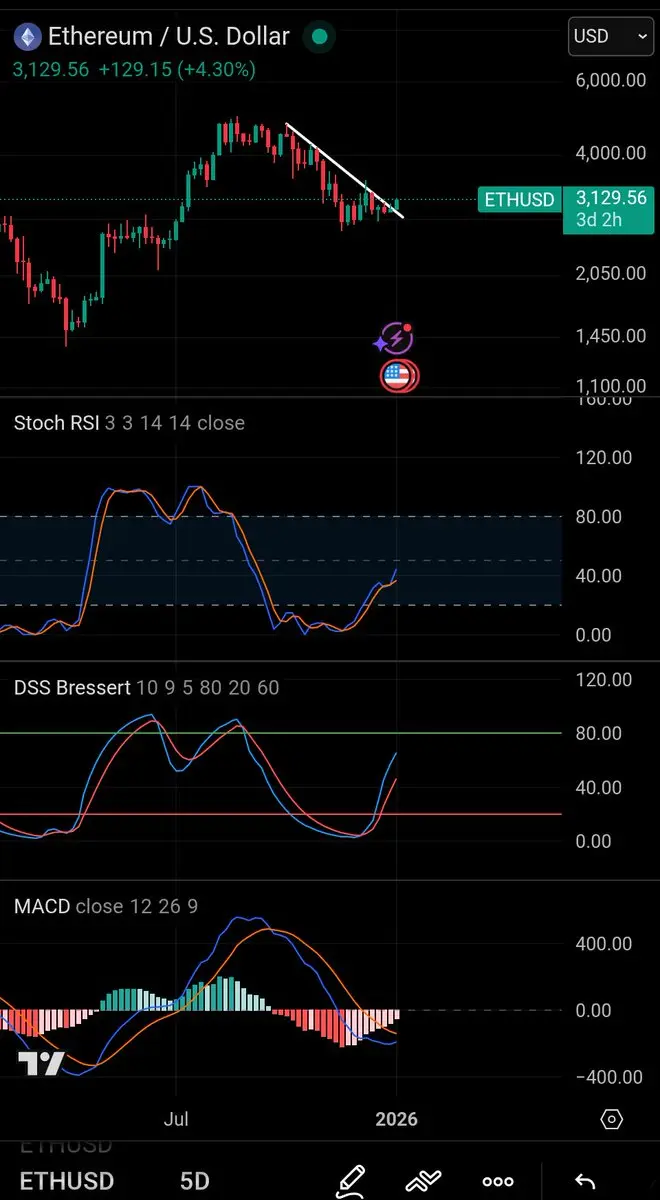
Task: Open the Ethereum / U.S. Dollar symbol title
Action: point(169,38)
